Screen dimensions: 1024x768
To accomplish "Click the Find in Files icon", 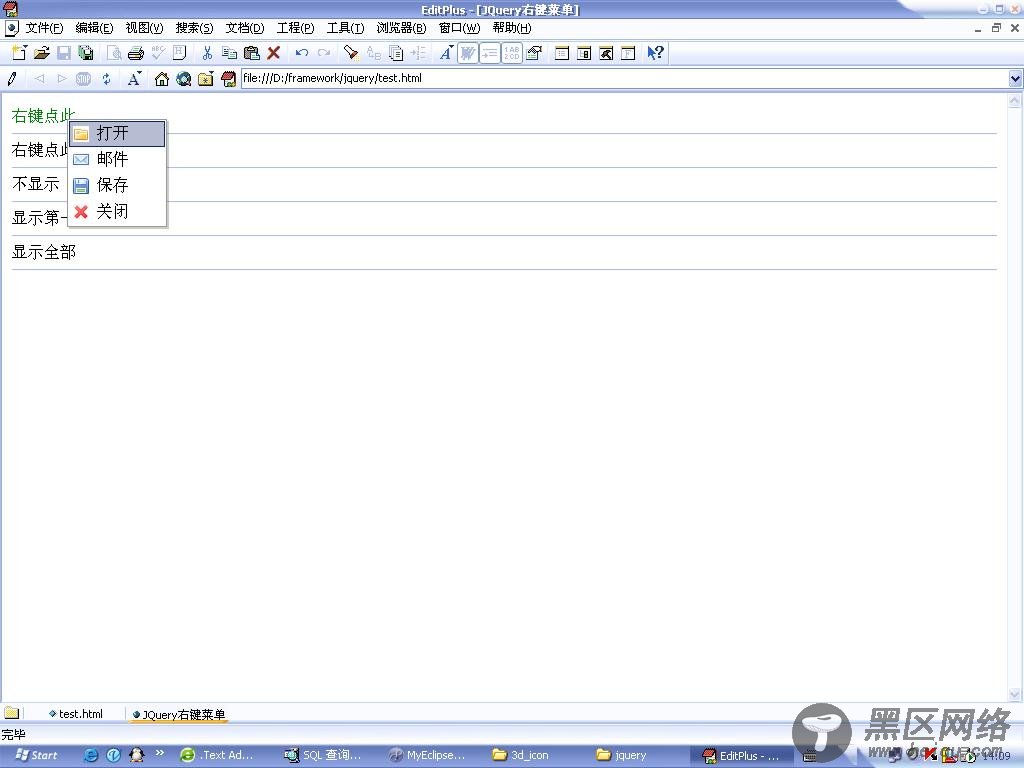I will (396, 53).
